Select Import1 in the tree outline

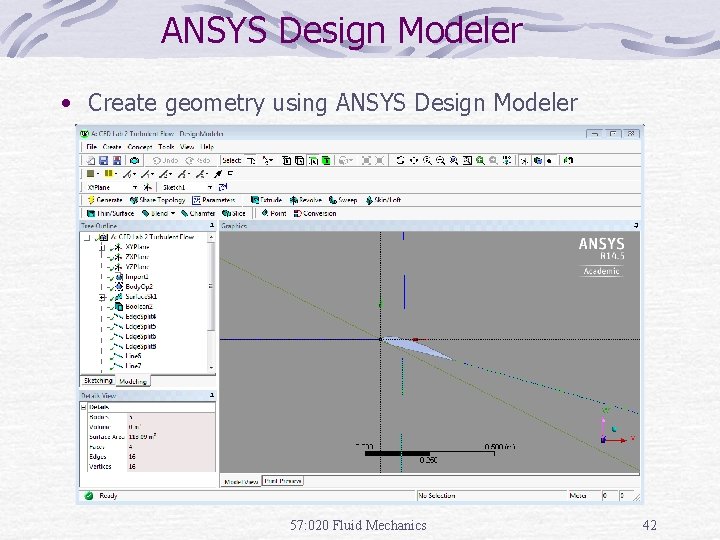[136, 277]
